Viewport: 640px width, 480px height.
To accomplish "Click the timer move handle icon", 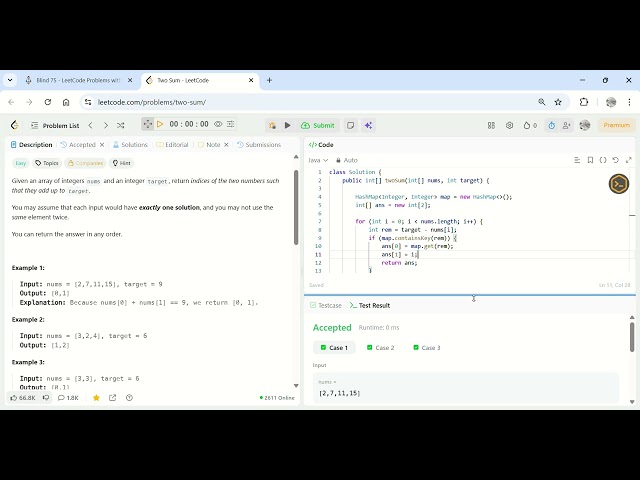I will (147, 124).
